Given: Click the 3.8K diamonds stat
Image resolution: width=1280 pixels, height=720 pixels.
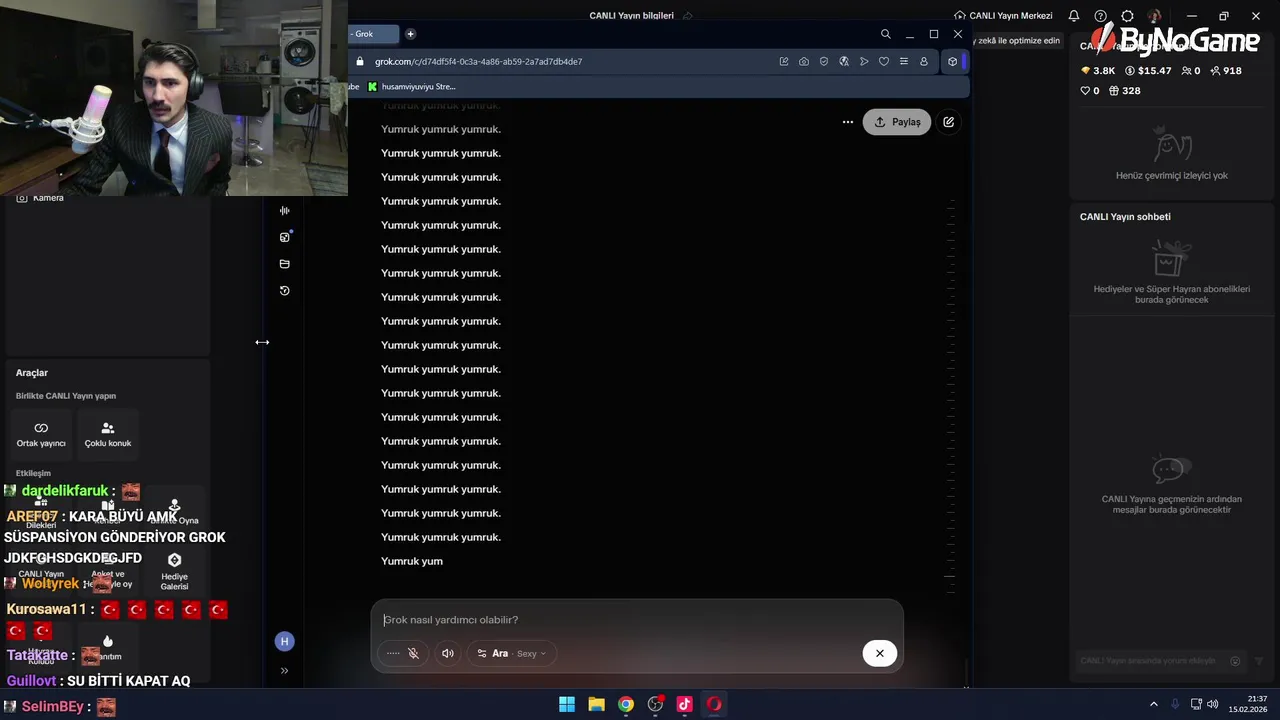Looking at the screenshot, I should pos(1098,71).
